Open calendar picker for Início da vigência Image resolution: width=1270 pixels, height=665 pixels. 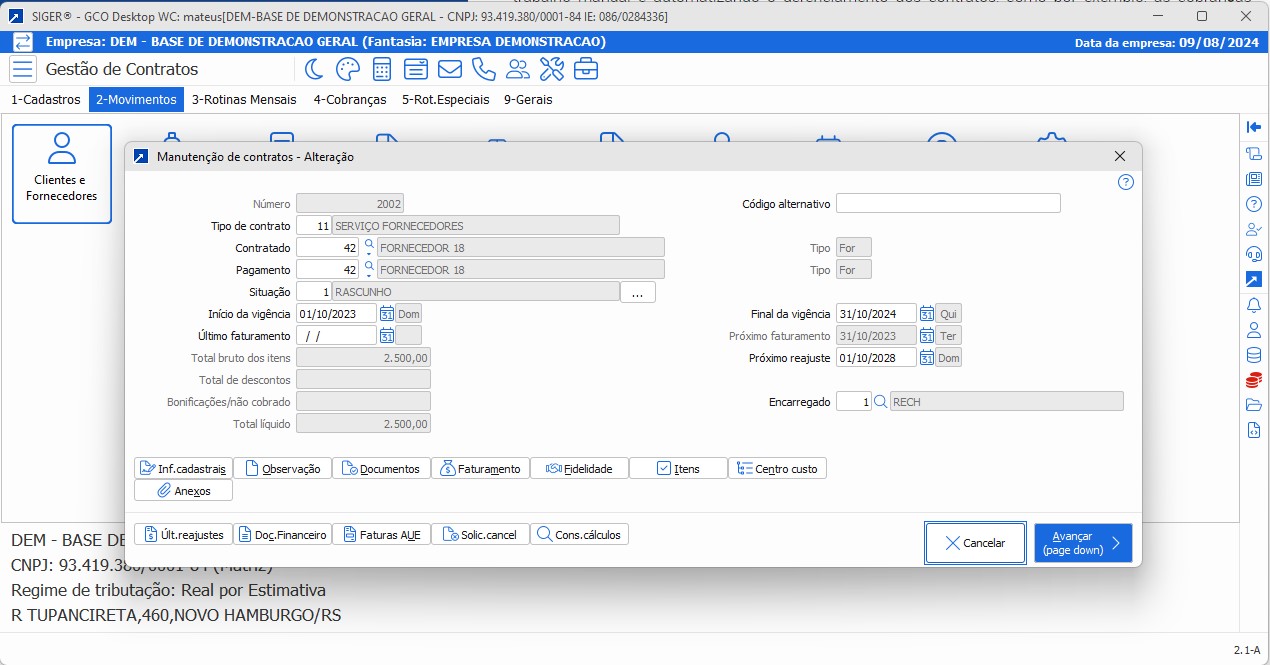(387, 314)
